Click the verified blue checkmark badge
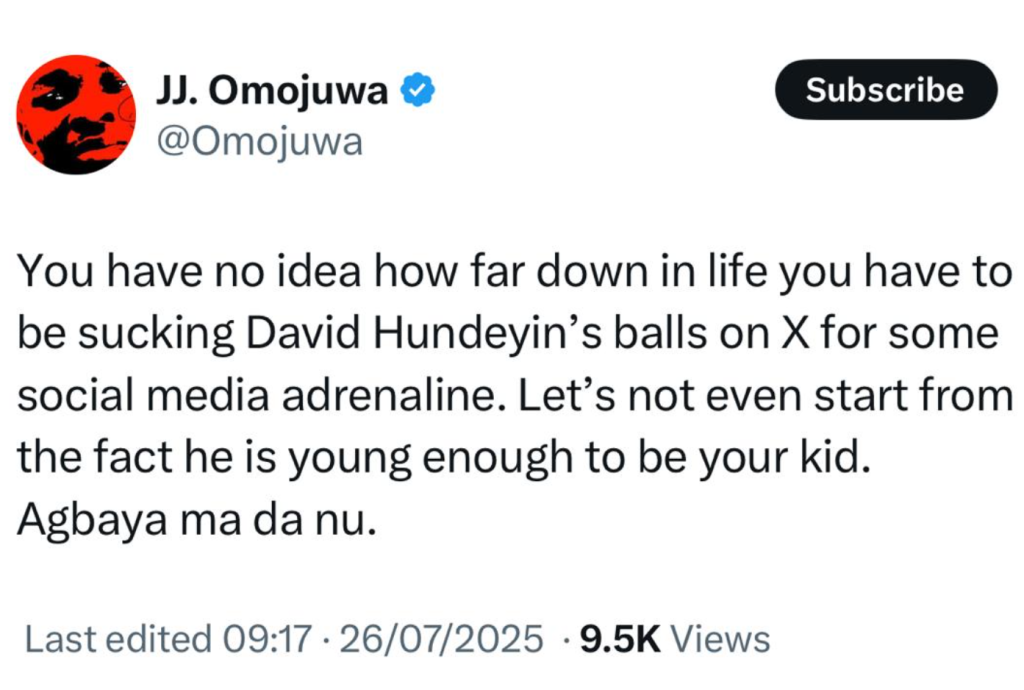 click(x=417, y=92)
